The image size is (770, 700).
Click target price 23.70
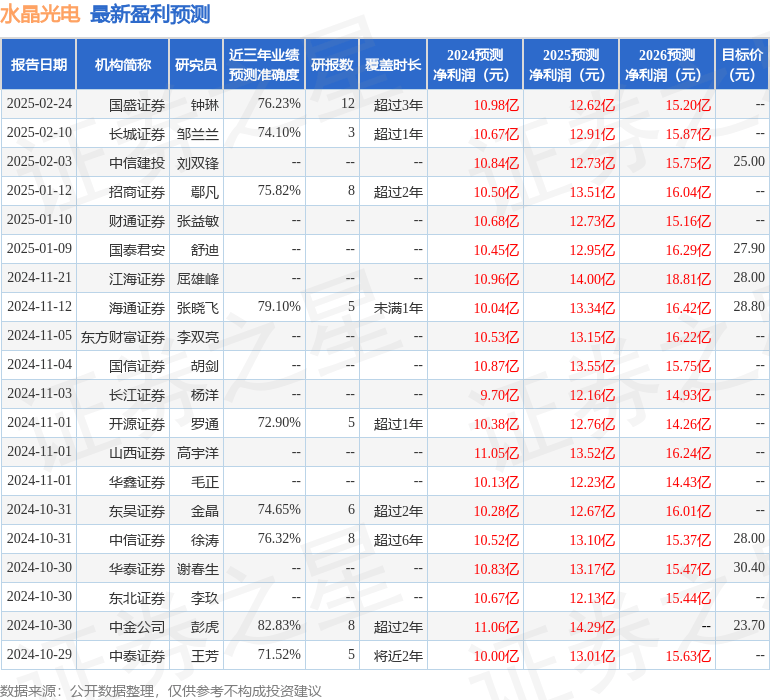(x=749, y=625)
